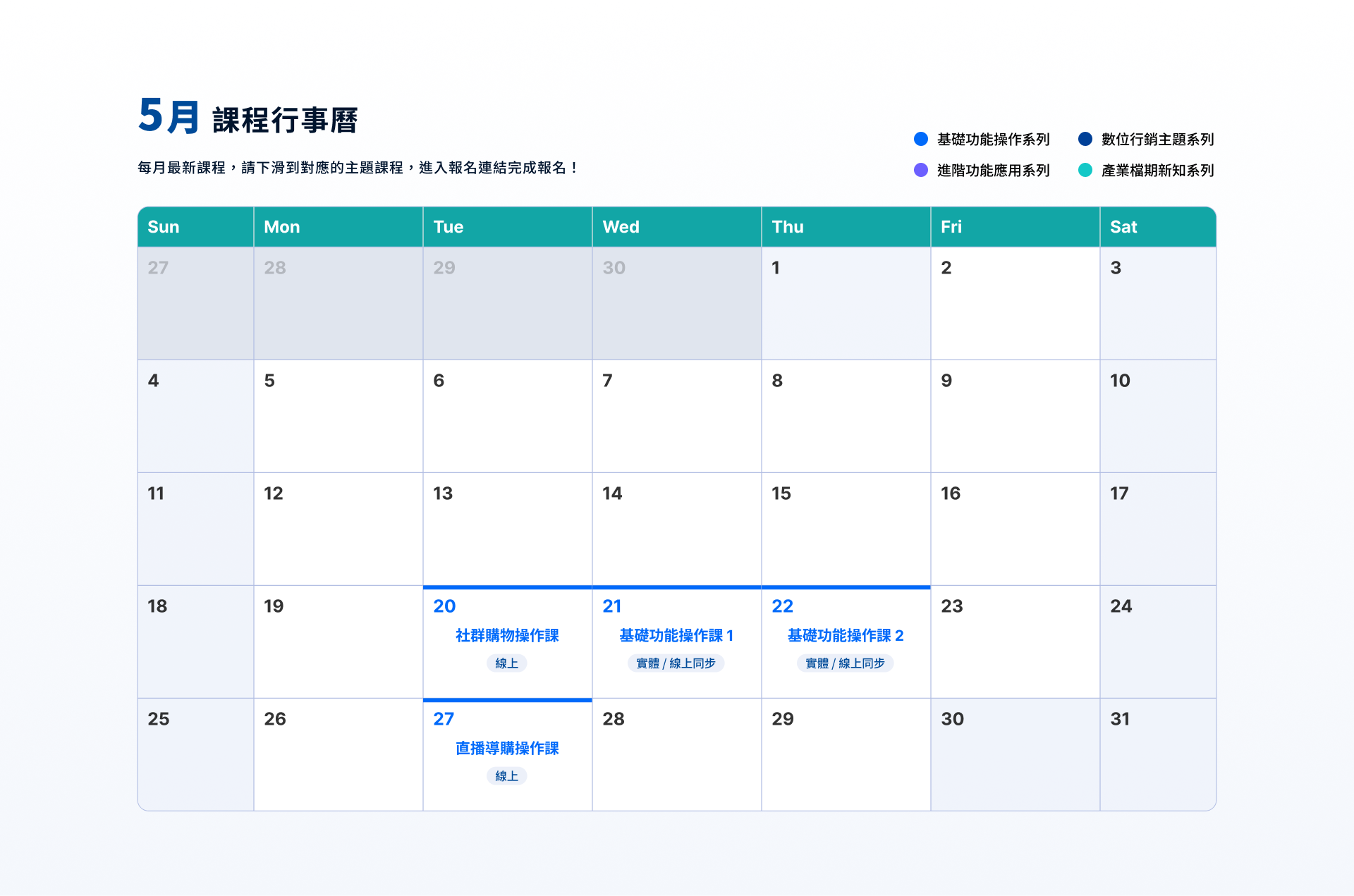Select greyed-out date 29 in first row
The image size is (1354, 896).
click(x=444, y=268)
